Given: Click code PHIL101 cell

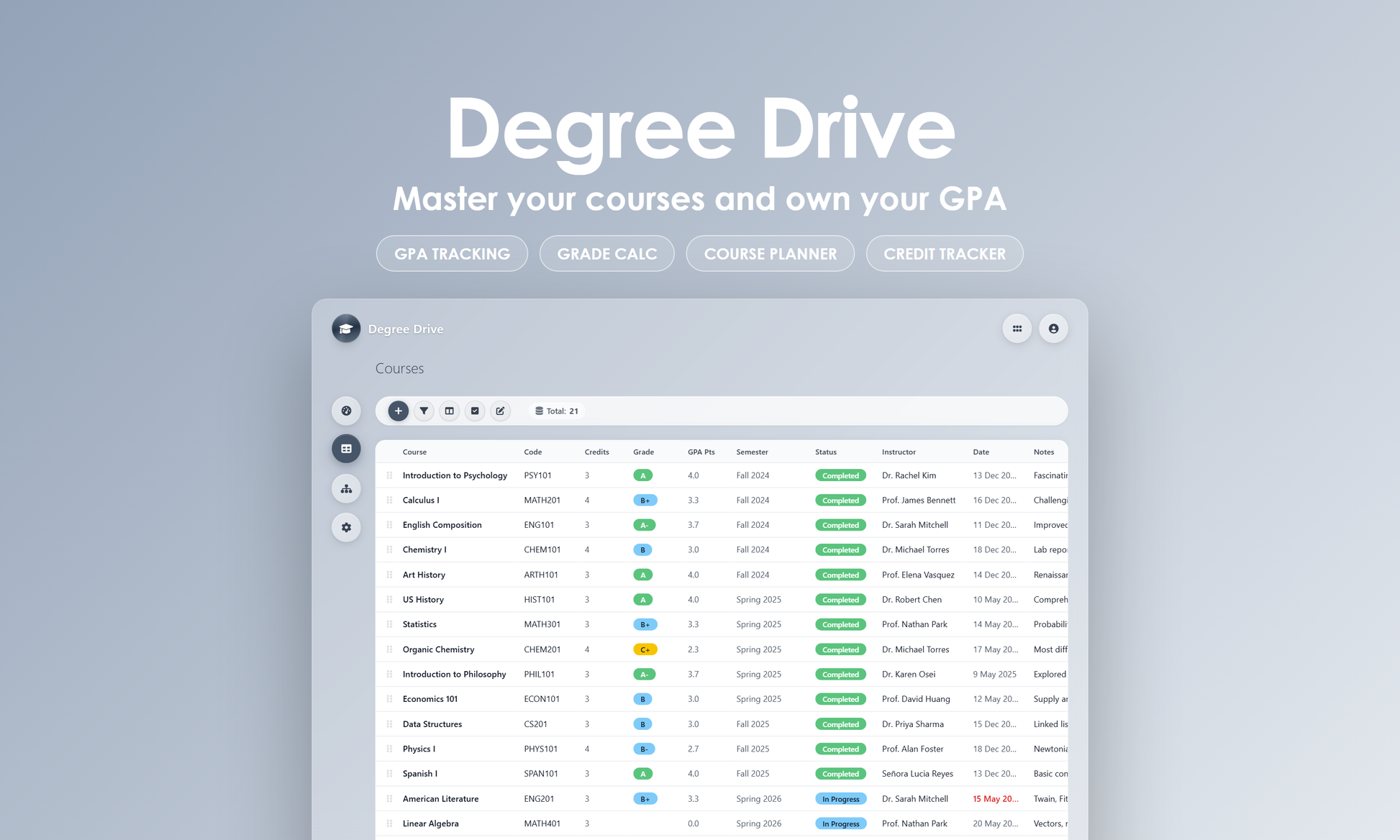Looking at the screenshot, I should click(x=539, y=674).
